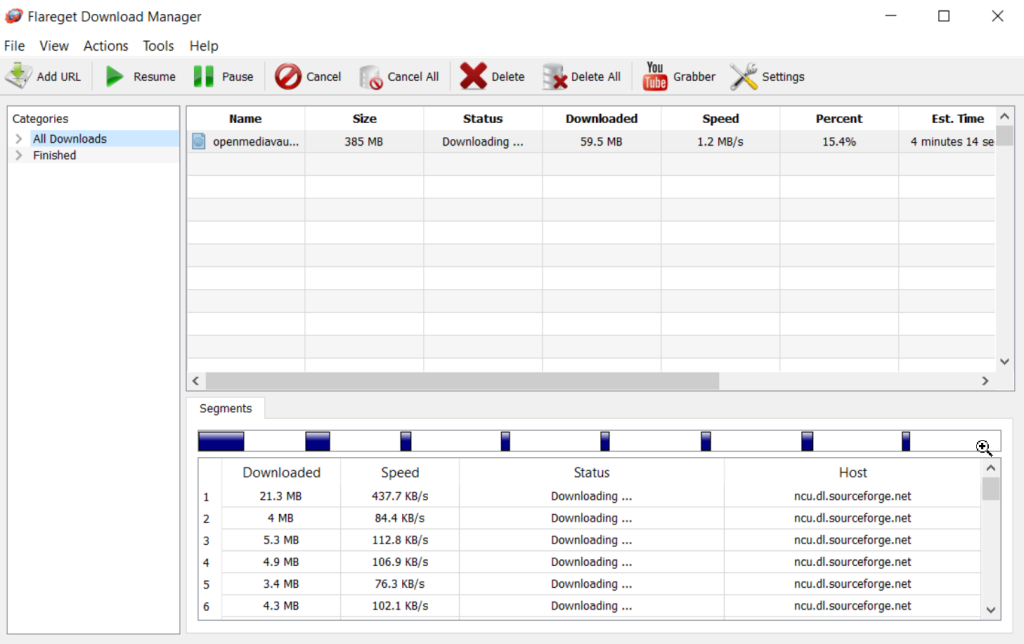The width and height of the screenshot is (1024, 644).
Task: Click the Cancel All database icon
Action: tap(370, 77)
